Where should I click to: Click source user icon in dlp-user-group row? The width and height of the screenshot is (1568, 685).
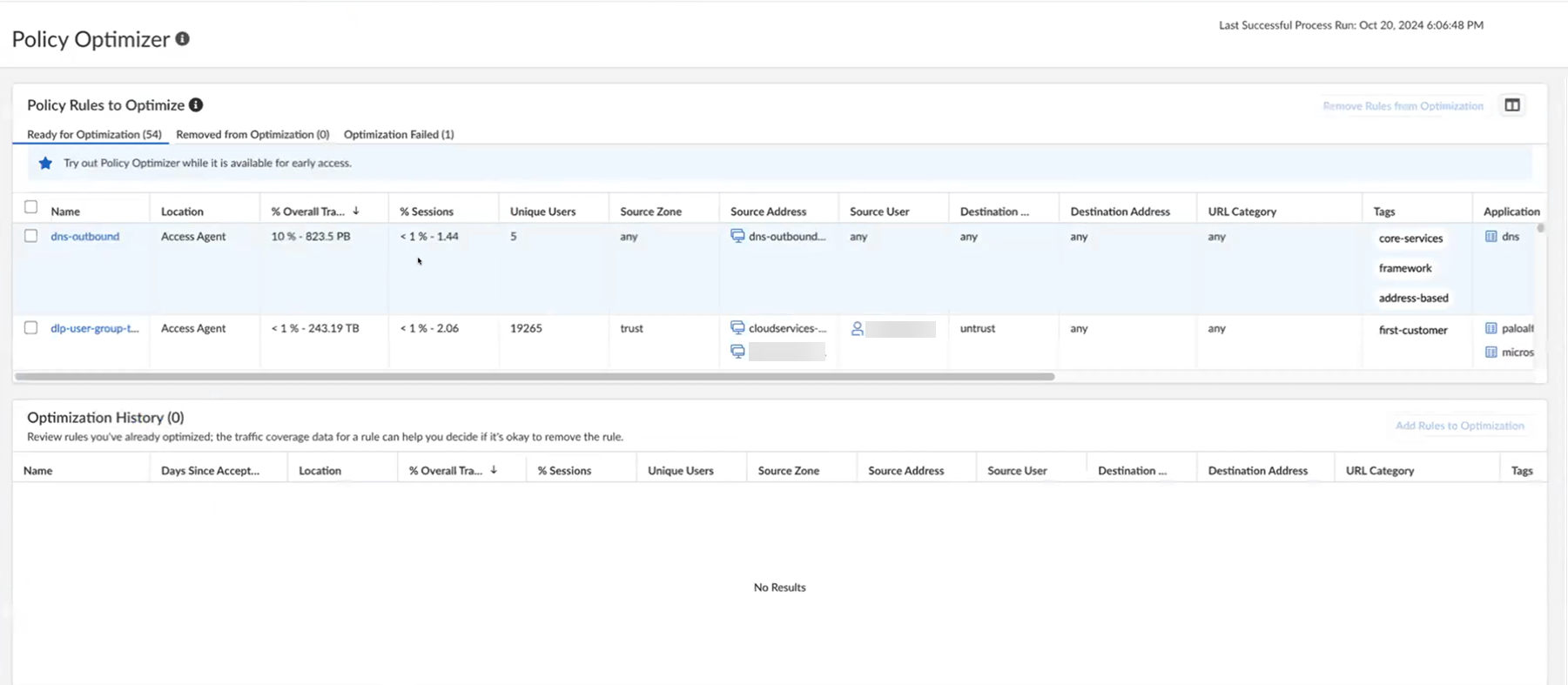[858, 329]
